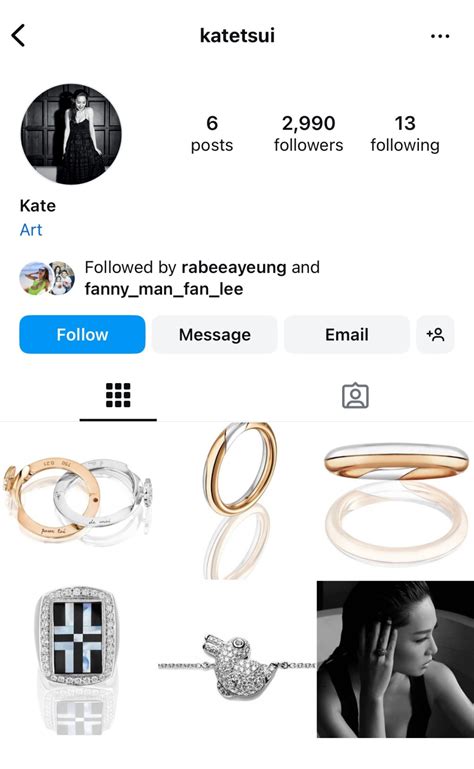Image resolution: width=474 pixels, height=769 pixels.
Task: View the 13 following list
Action: 405,133
